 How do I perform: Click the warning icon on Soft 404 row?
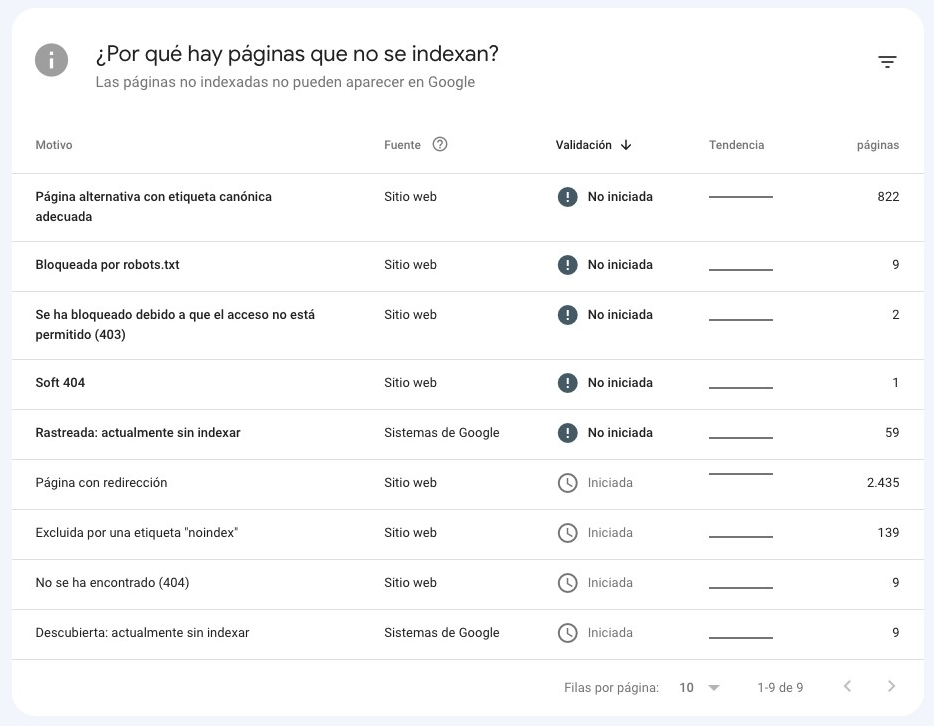567,382
